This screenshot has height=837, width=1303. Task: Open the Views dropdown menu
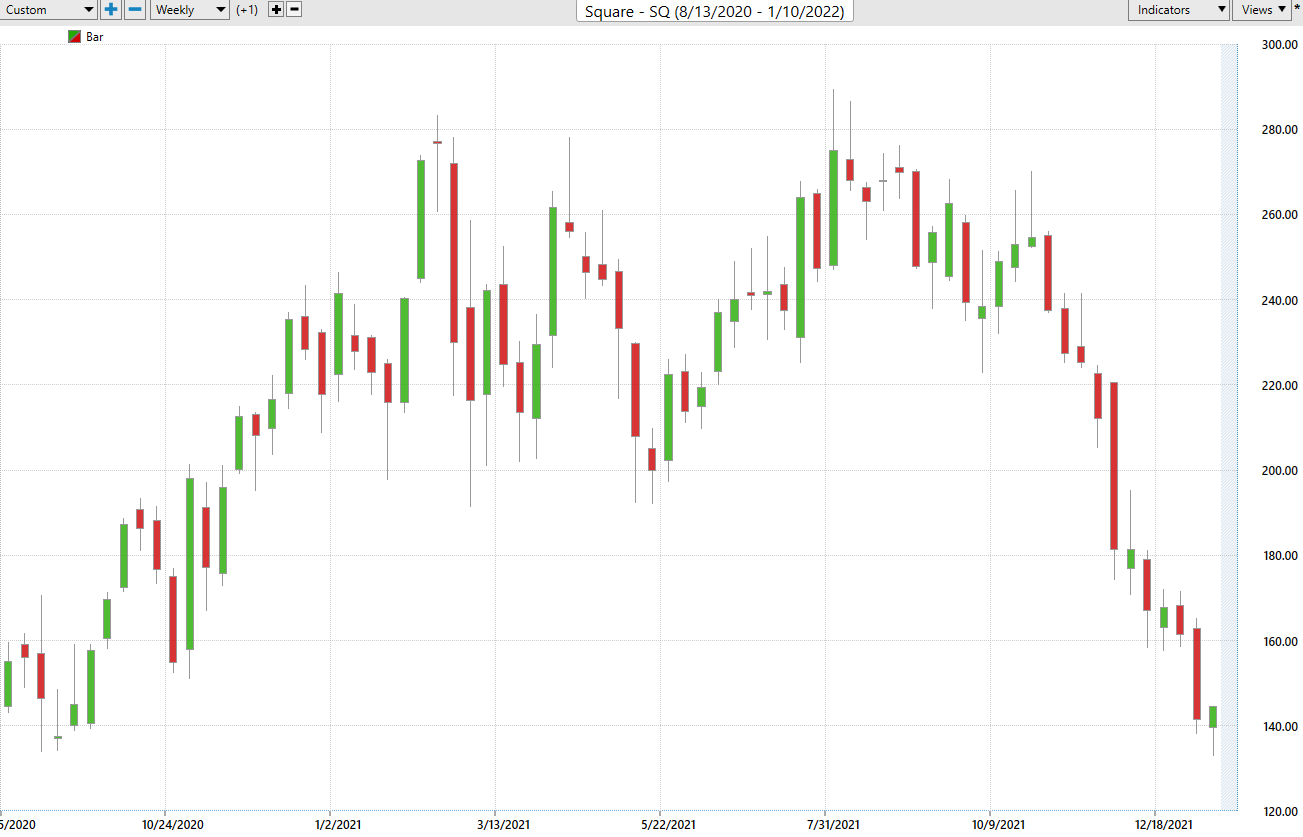[x=1262, y=10]
